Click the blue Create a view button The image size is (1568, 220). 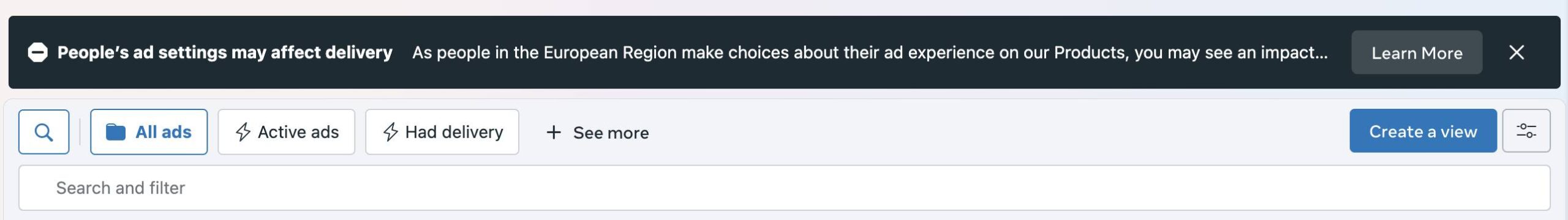(x=1423, y=131)
